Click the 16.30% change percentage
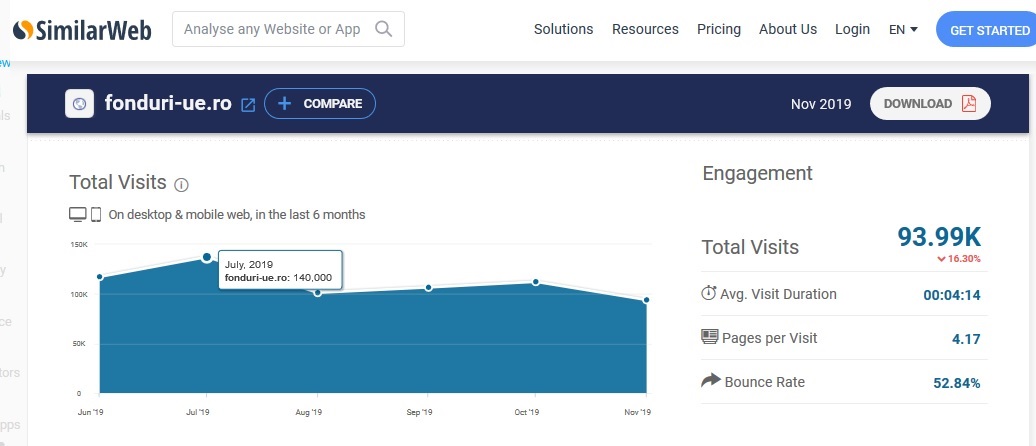 click(x=964, y=259)
